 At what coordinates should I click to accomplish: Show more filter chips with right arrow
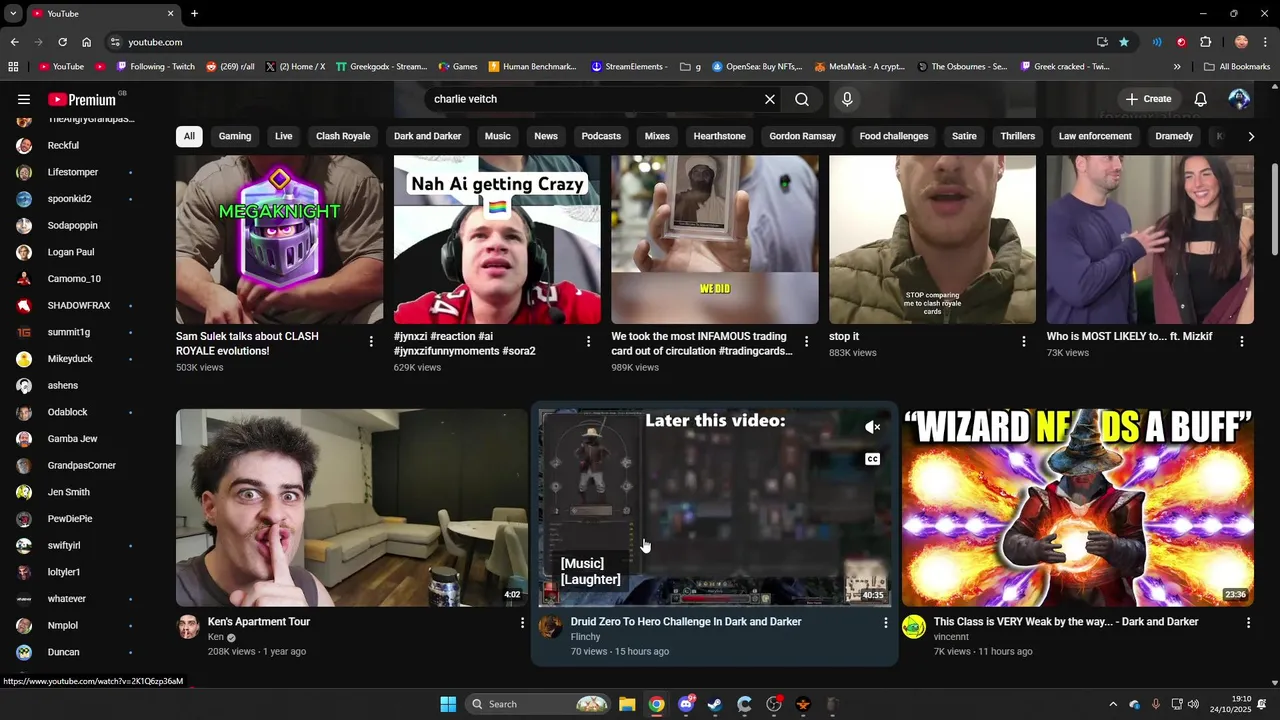pyautogui.click(x=1251, y=136)
